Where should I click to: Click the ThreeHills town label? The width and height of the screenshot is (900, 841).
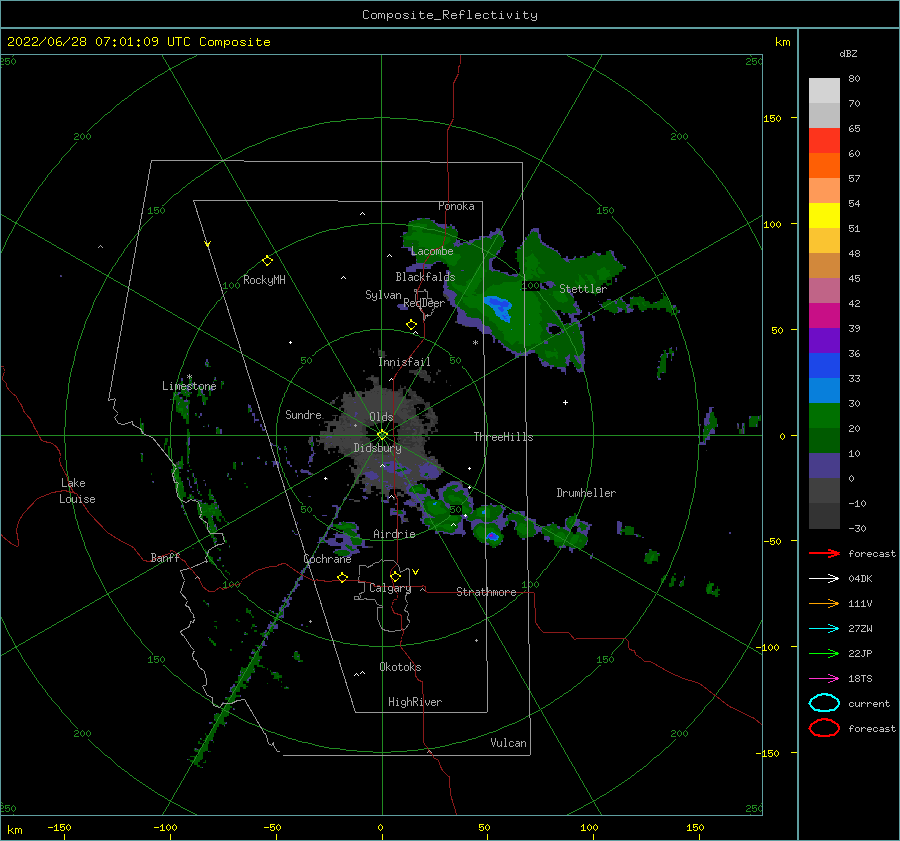tap(503, 437)
